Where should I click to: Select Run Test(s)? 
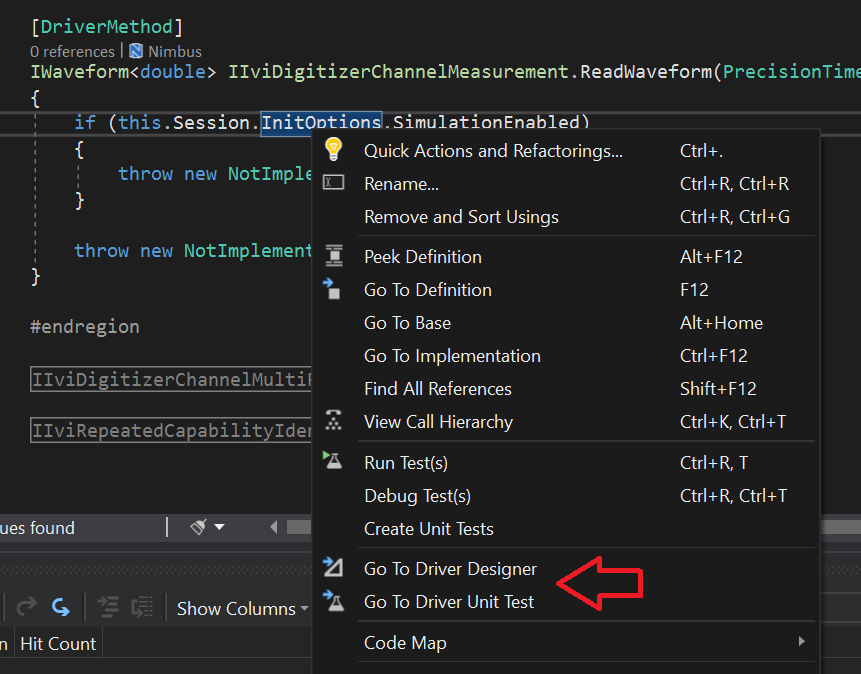566,463
